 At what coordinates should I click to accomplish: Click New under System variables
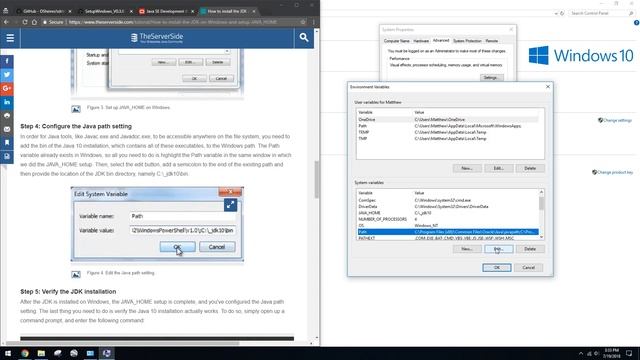(x=467, y=249)
